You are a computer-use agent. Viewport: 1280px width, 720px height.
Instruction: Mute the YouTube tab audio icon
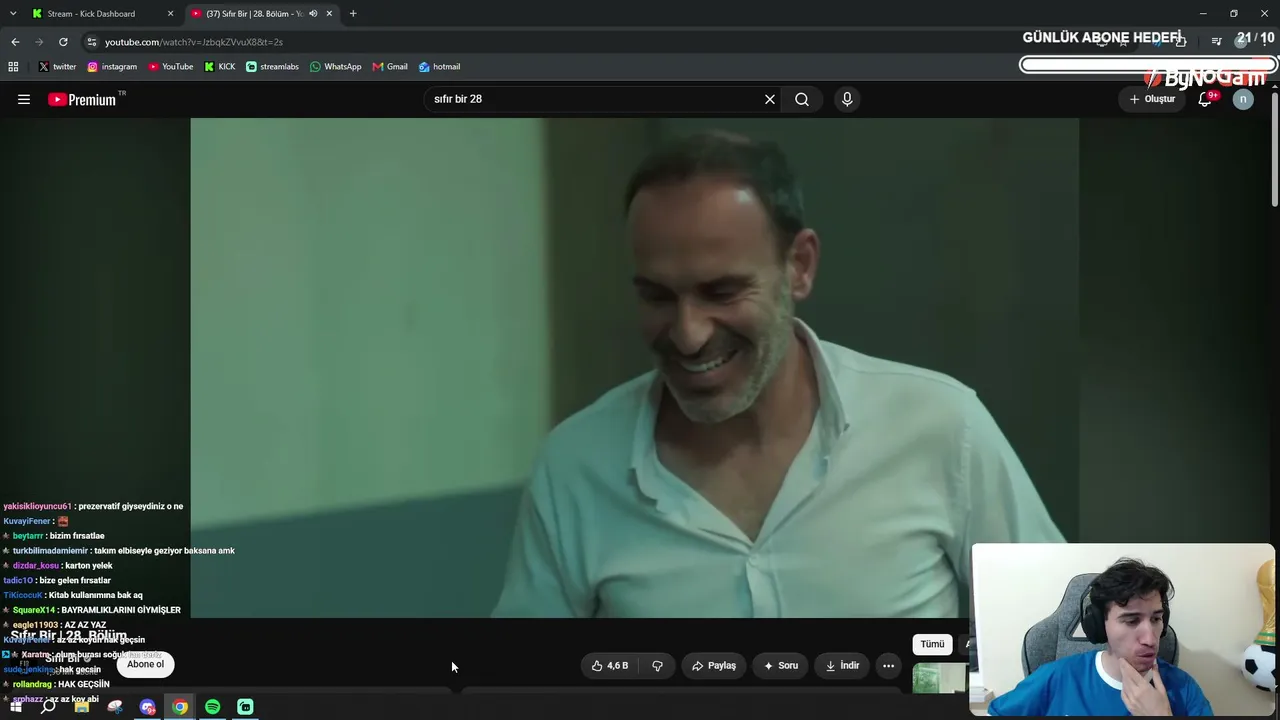click(313, 14)
